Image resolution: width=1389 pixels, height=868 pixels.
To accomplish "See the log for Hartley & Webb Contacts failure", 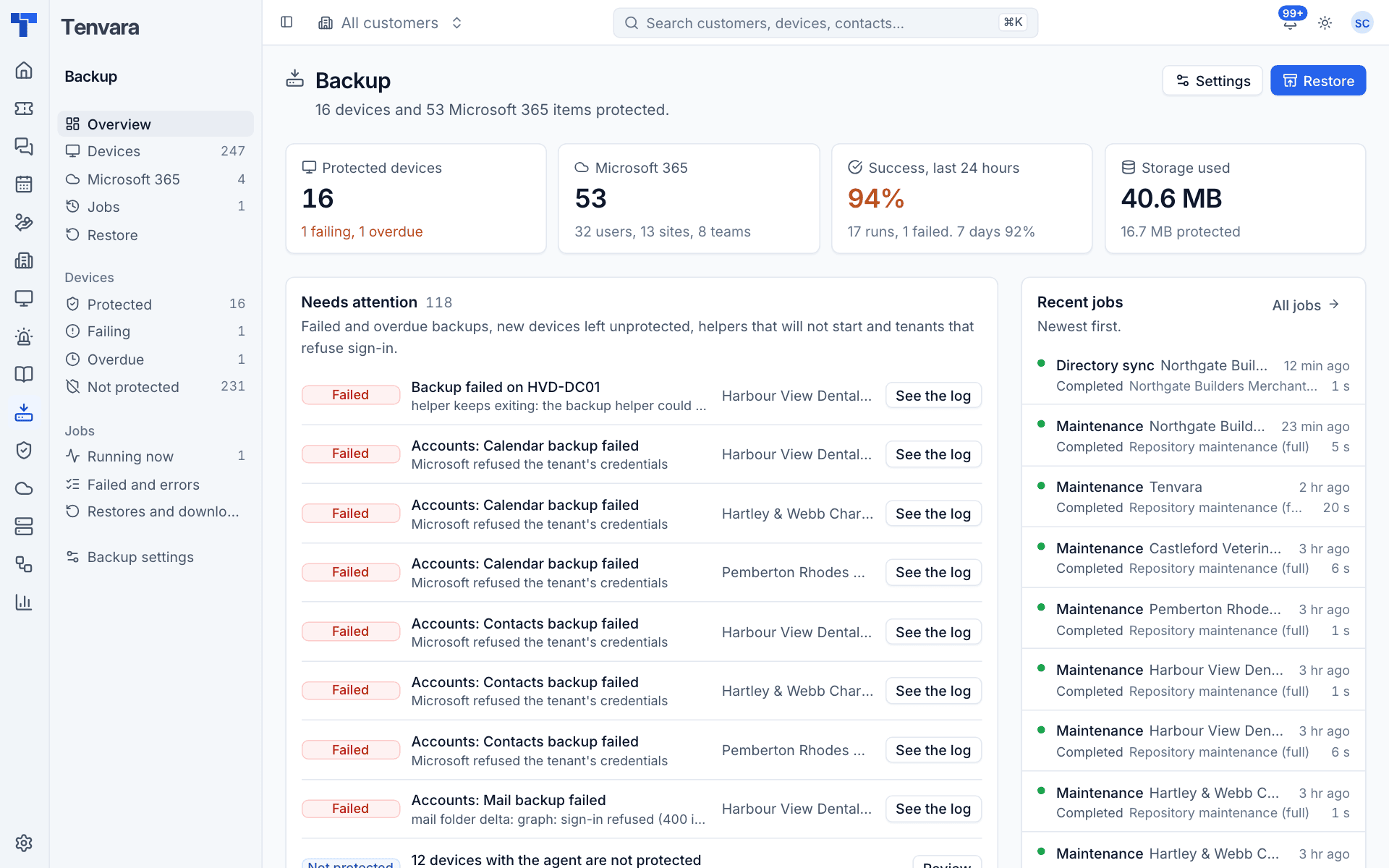I will [933, 691].
